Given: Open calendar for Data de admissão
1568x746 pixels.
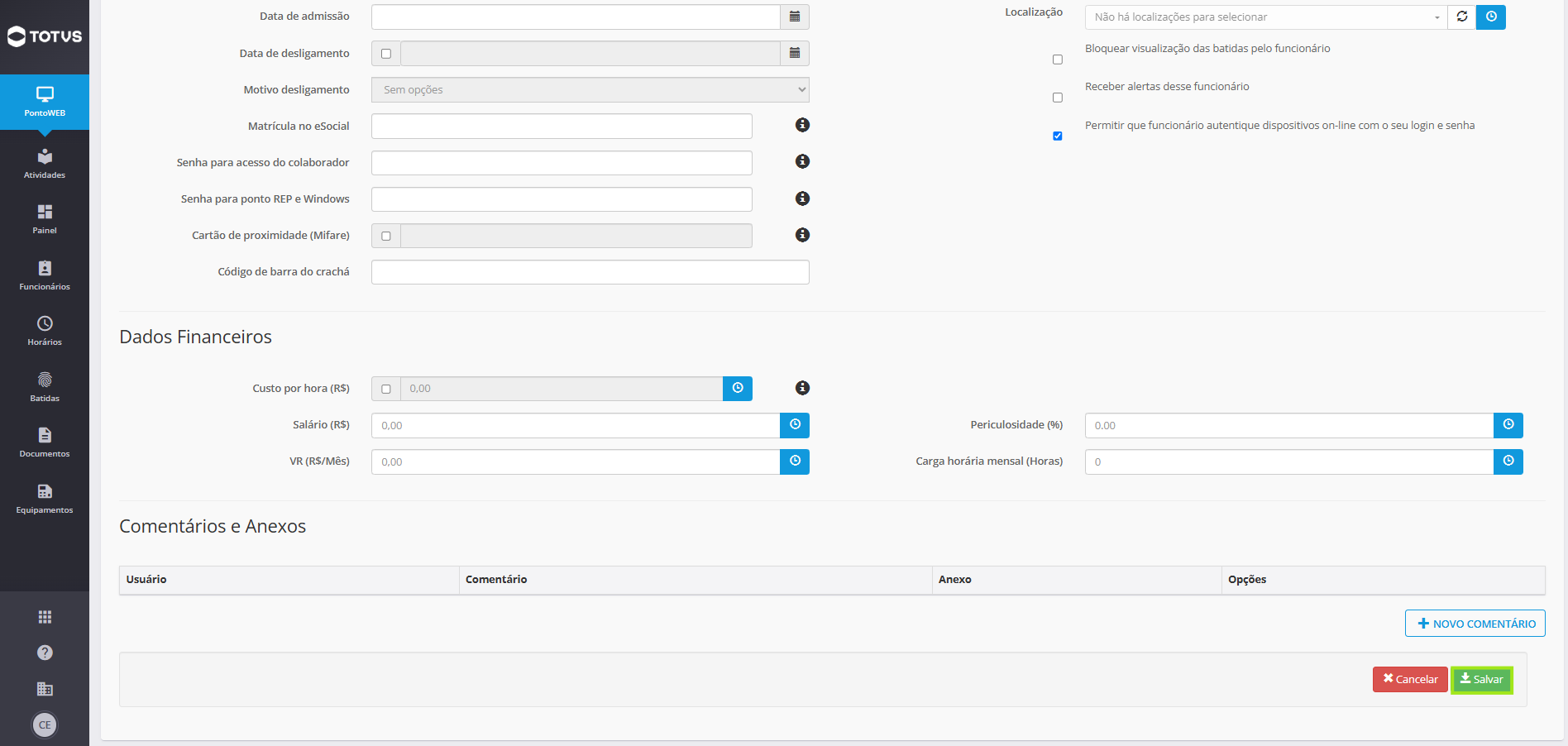Looking at the screenshot, I should click(795, 17).
